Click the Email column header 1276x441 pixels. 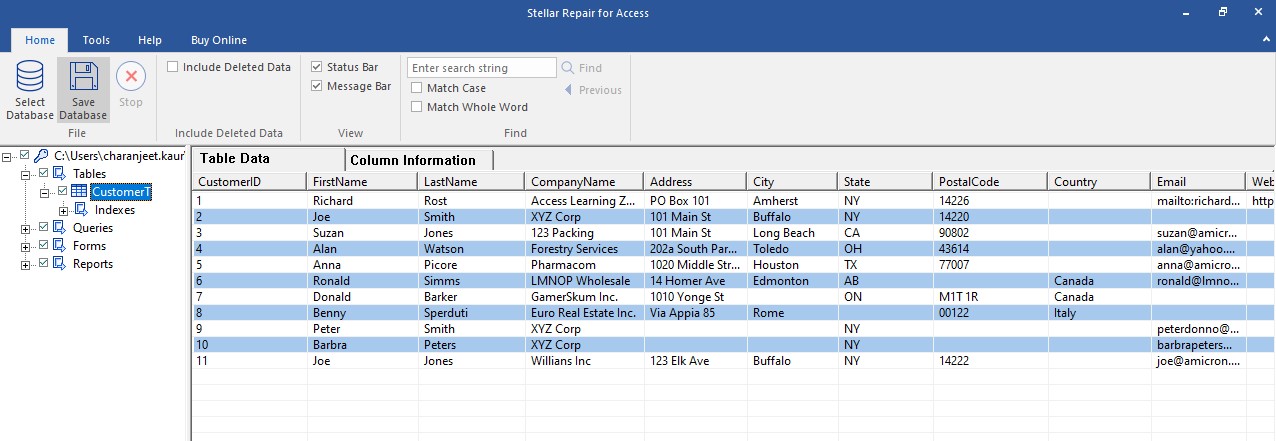pos(1198,182)
